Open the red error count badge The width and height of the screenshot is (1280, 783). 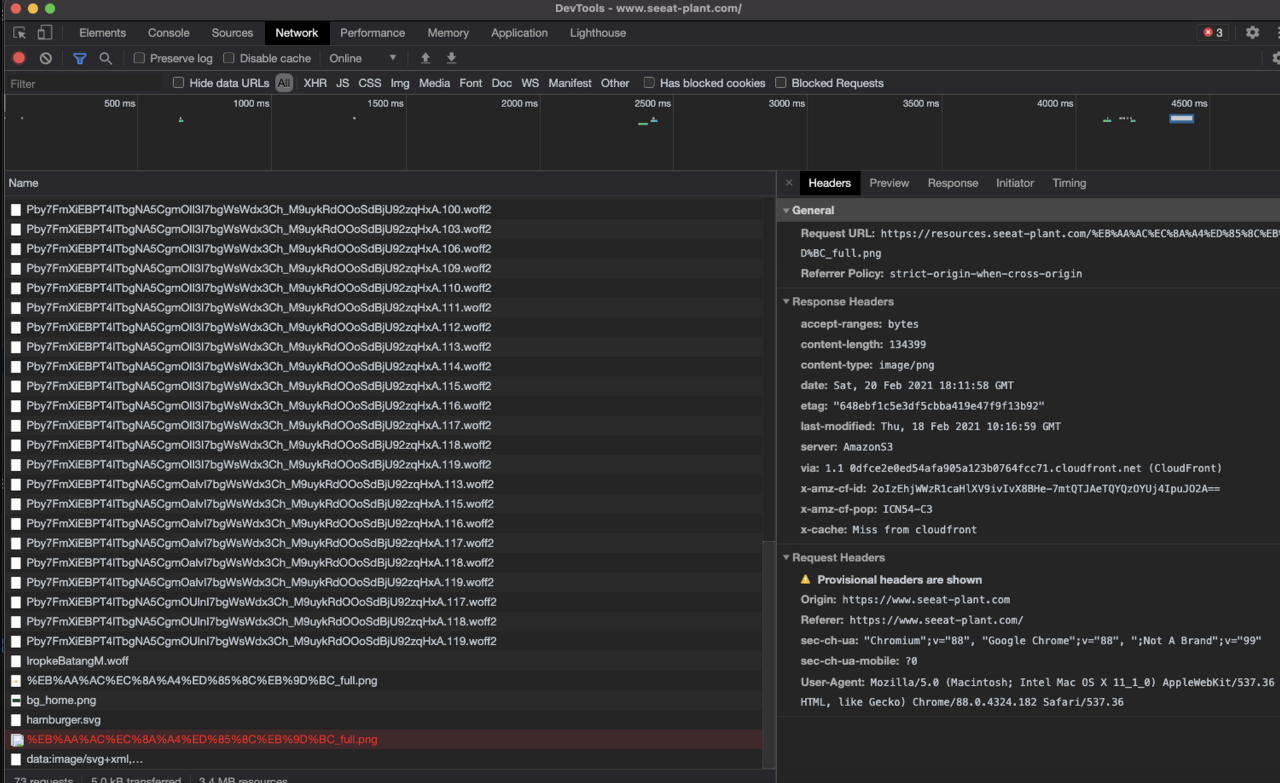(1213, 33)
